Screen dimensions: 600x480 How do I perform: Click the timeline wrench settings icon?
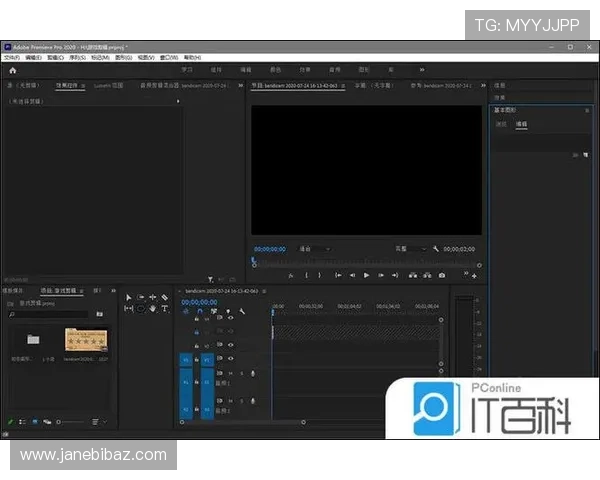(x=242, y=311)
